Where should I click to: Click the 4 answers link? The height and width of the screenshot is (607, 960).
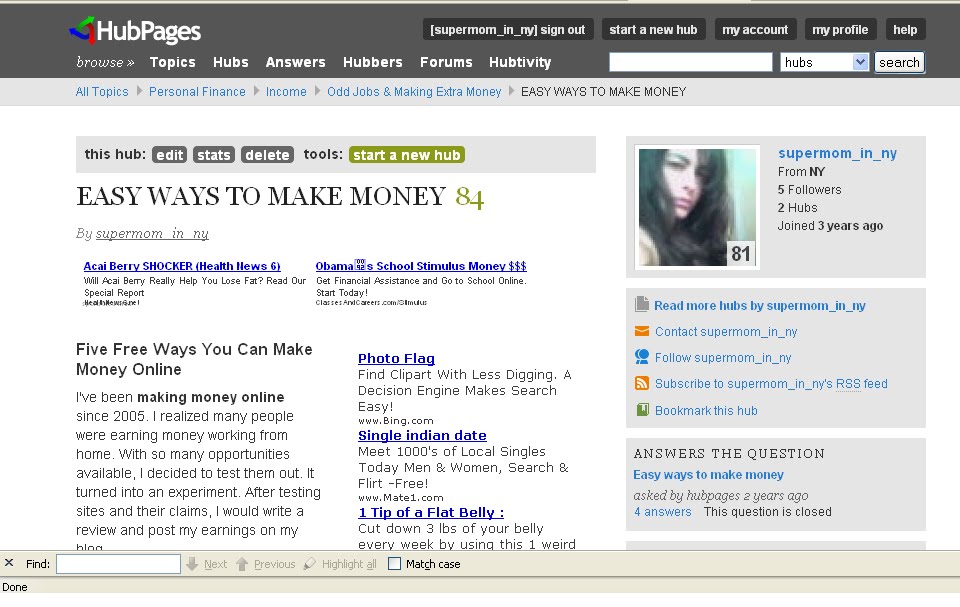[x=662, y=511]
